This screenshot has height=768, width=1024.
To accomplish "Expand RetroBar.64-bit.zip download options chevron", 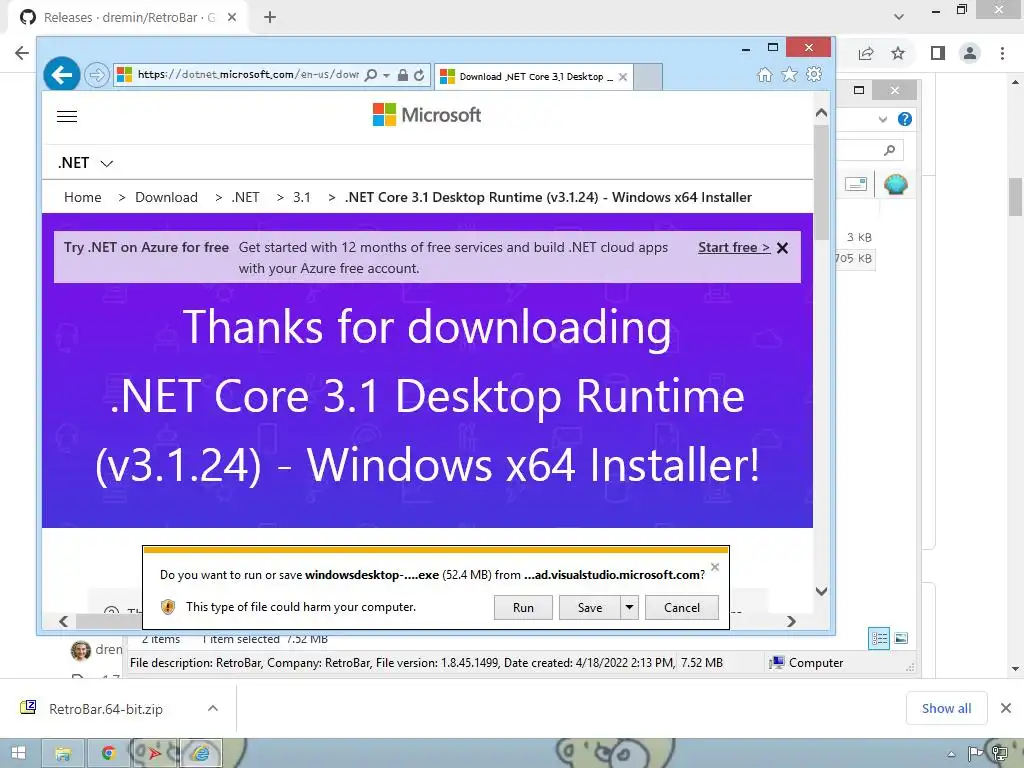I will coord(213,708).
